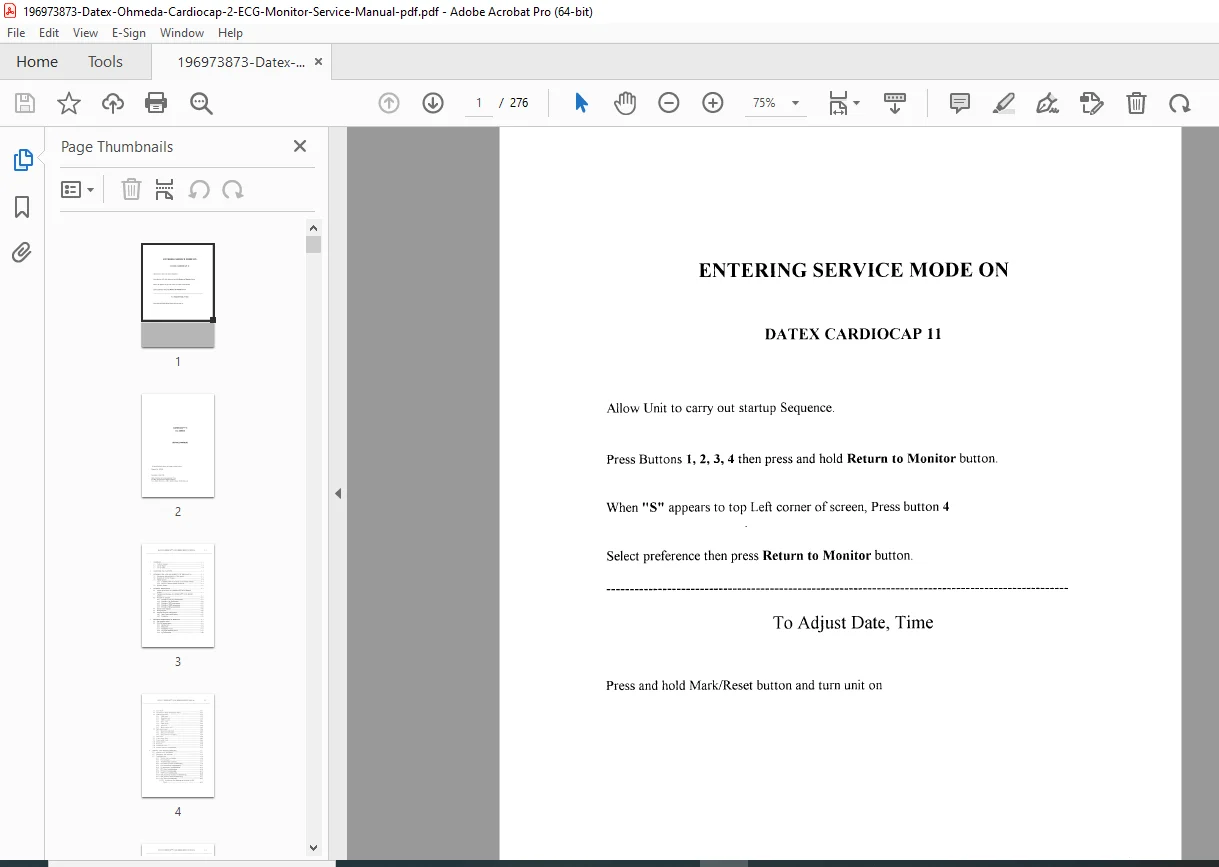Open Bookmarks sidebar icon
1219x867 pixels.
click(x=22, y=207)
